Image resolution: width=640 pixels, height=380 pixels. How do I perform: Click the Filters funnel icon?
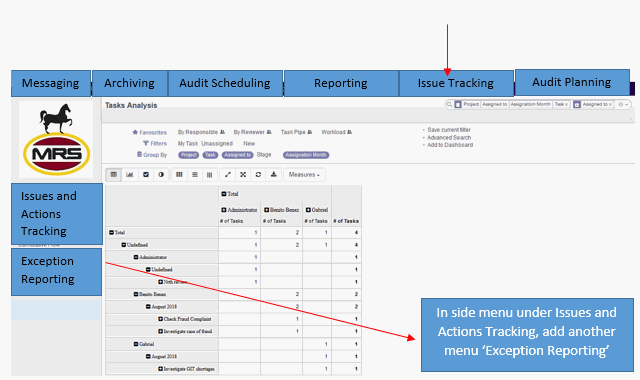[146, 143]
